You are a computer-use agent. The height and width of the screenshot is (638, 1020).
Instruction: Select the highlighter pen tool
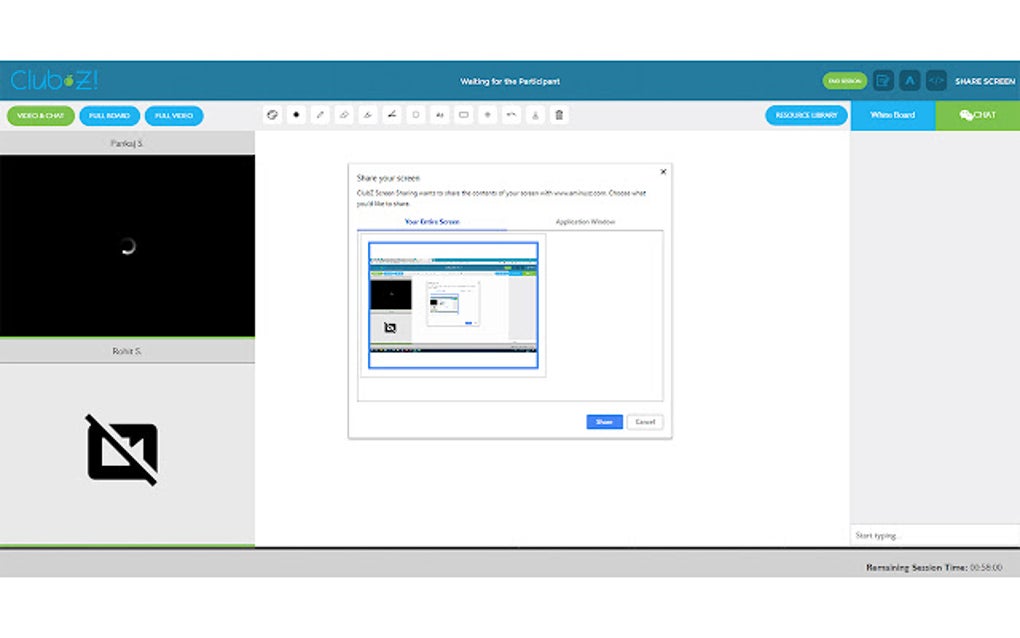pyautogui.click(x=368, y=114)
